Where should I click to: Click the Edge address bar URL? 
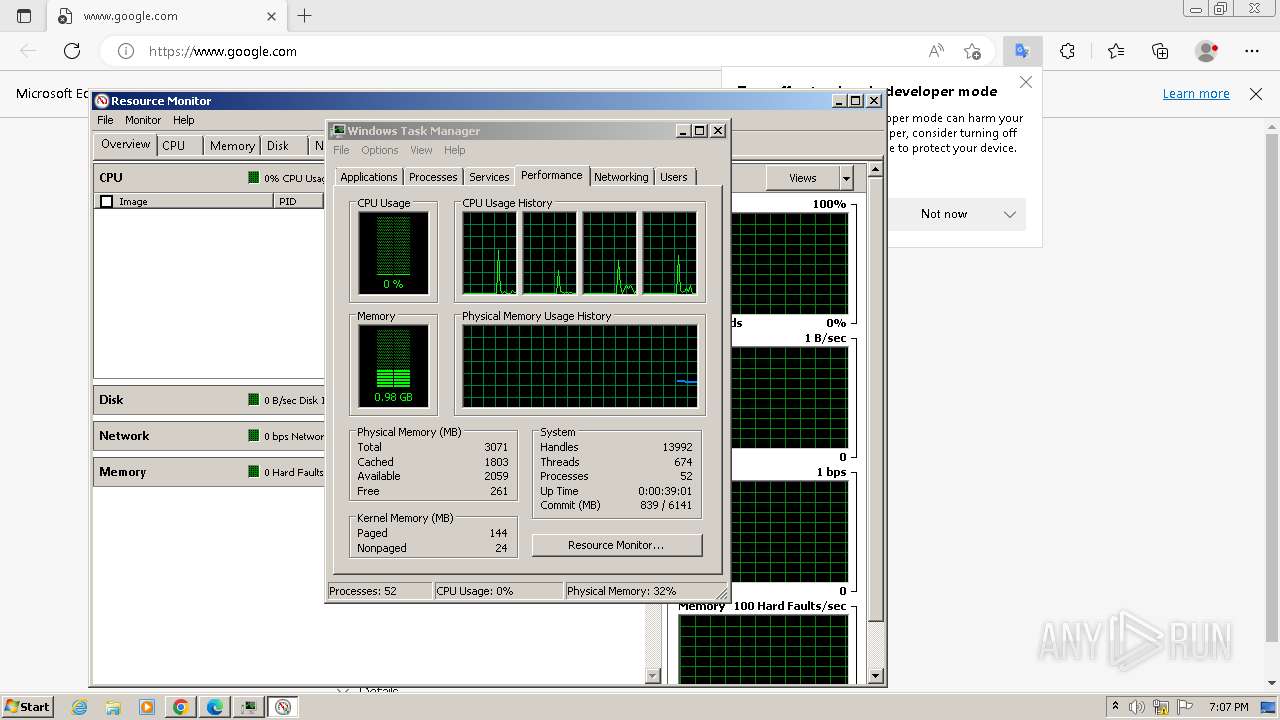(x=223, y=51)
